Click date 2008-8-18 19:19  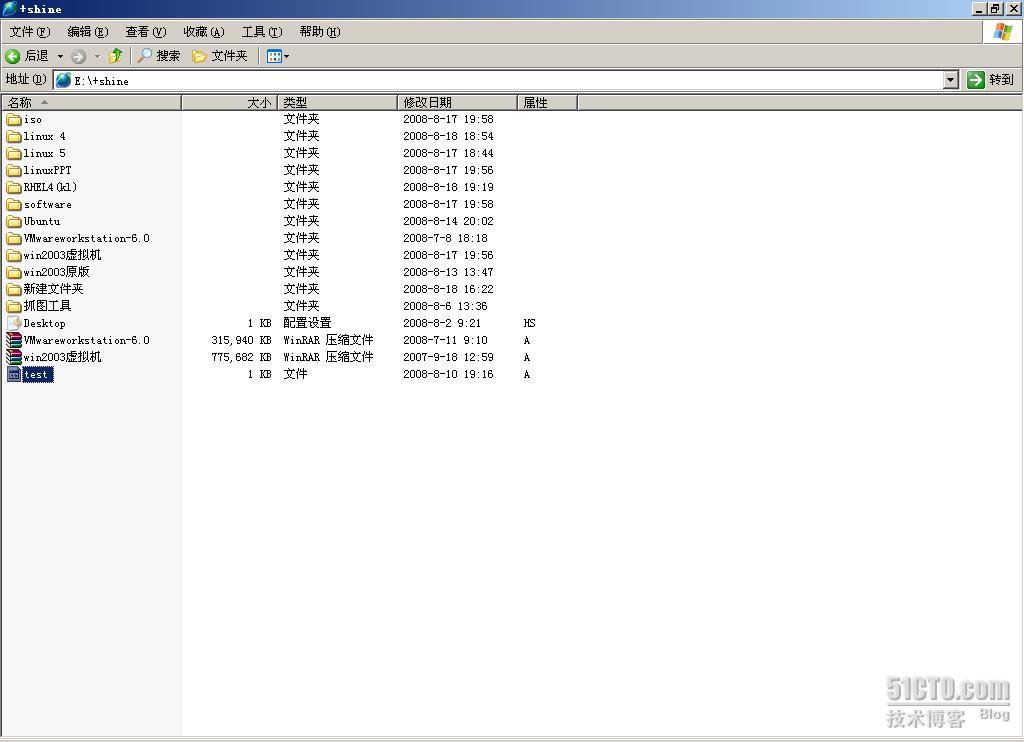click(448, 187)
